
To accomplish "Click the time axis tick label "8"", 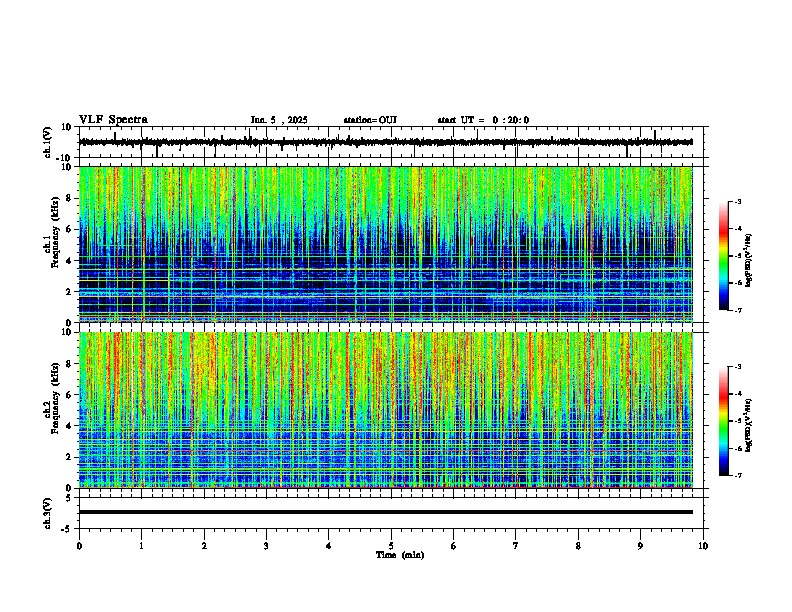I will coord(578,546).
